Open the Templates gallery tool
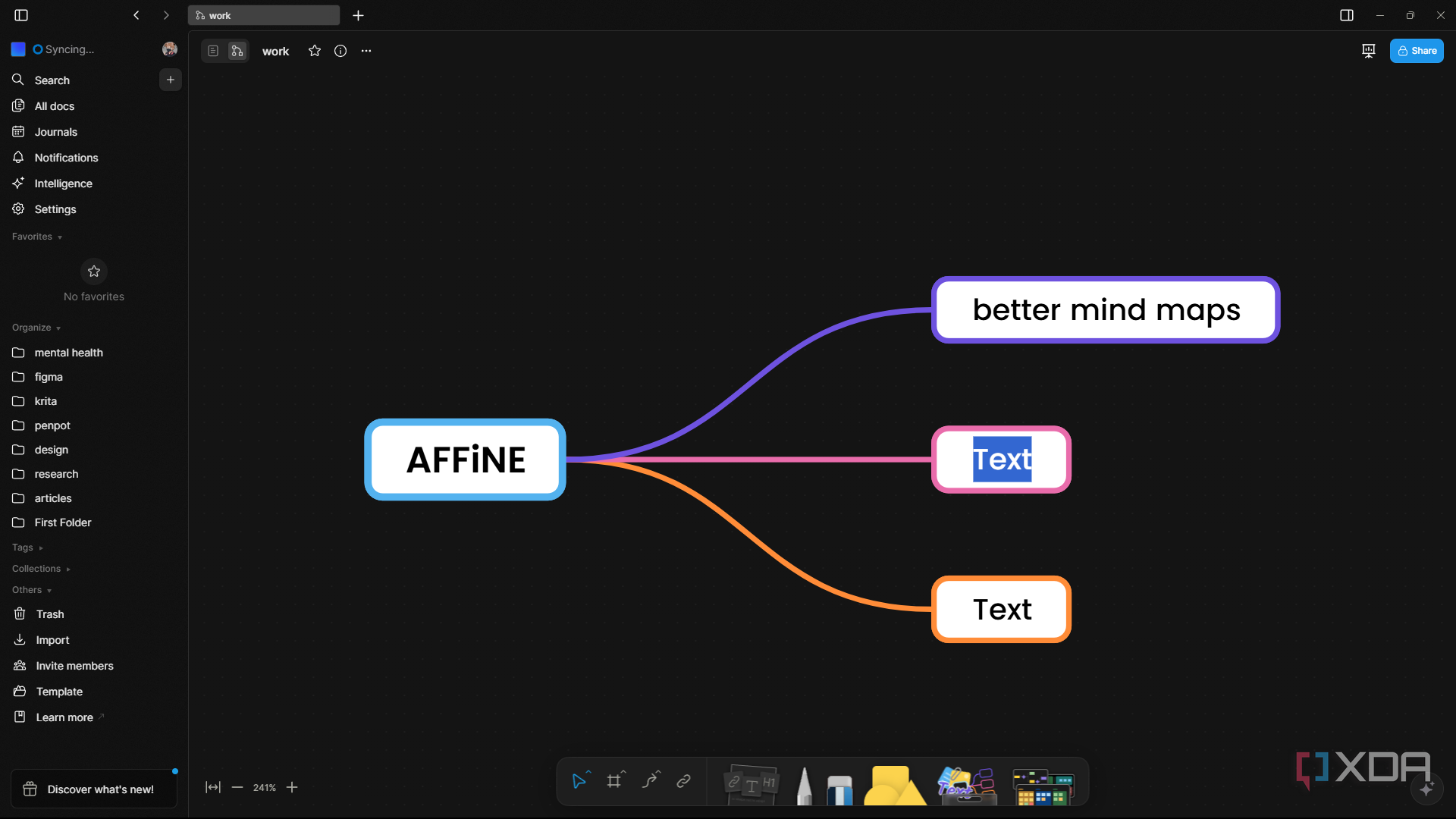The image size is (1456, 819). [x=1043, y=786]
